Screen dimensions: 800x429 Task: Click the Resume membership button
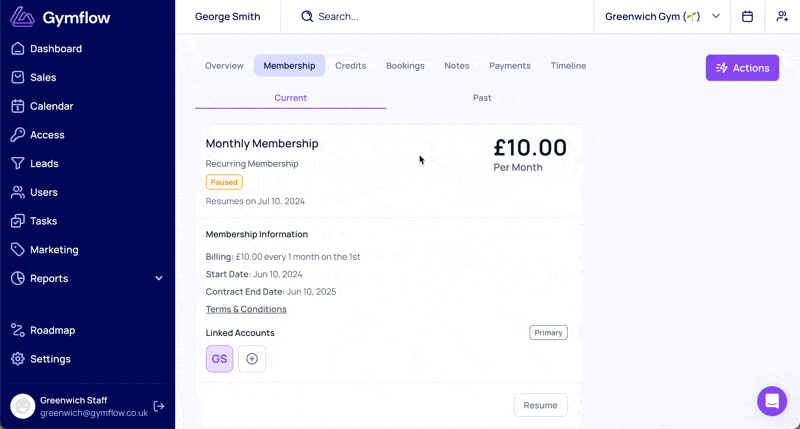[x=540, y=405]
